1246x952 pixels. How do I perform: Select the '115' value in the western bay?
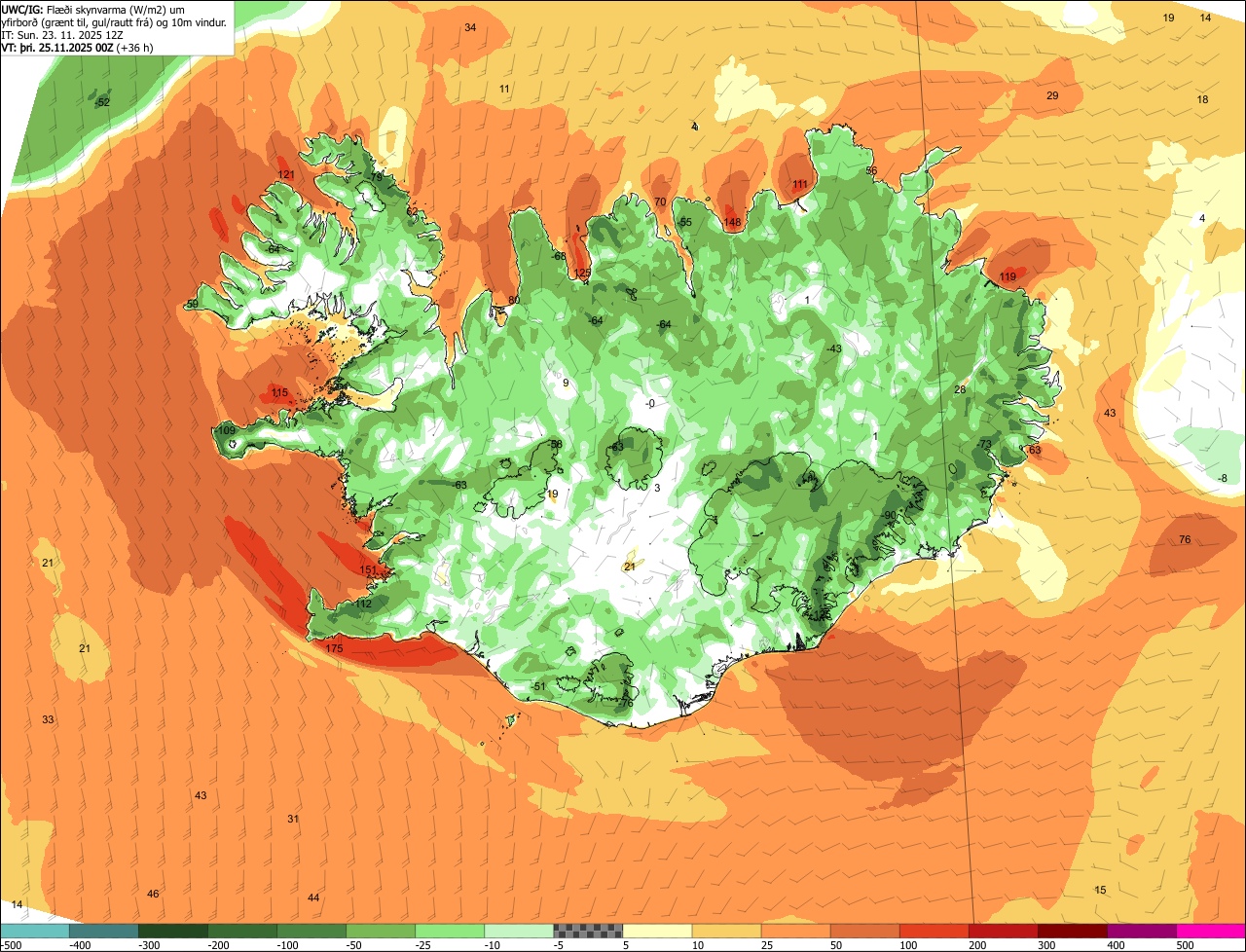280,393
